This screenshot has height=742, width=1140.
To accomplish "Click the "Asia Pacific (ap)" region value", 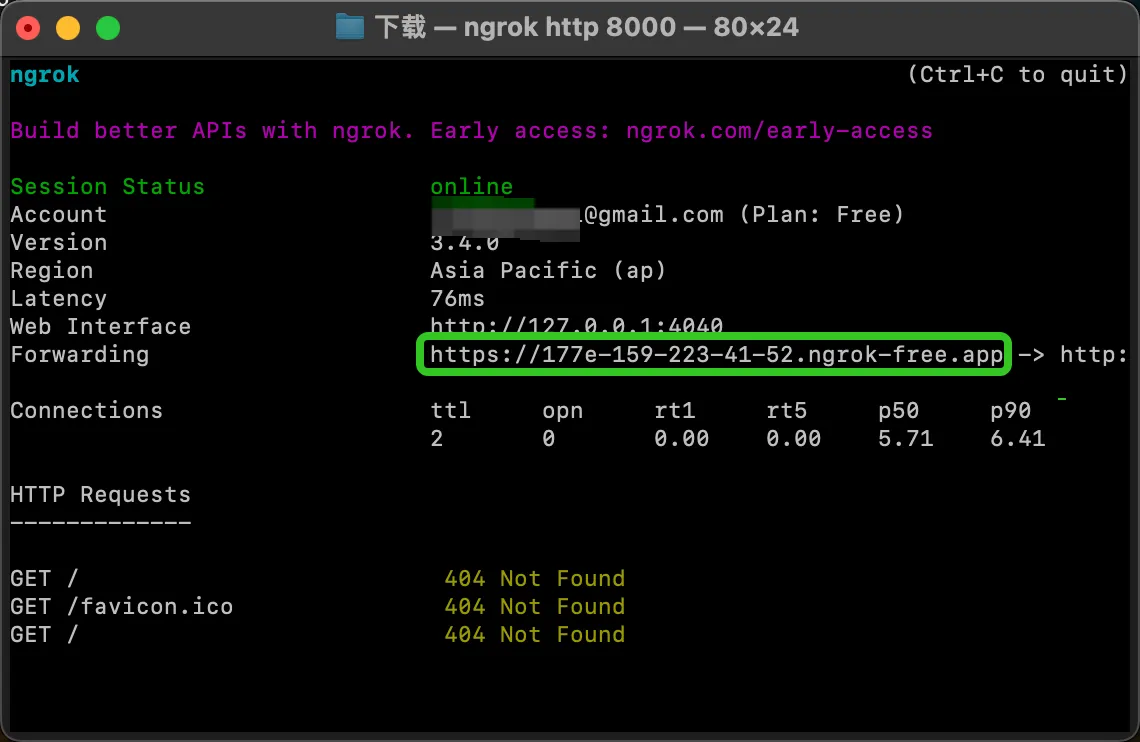I will (x=548, y=271).
